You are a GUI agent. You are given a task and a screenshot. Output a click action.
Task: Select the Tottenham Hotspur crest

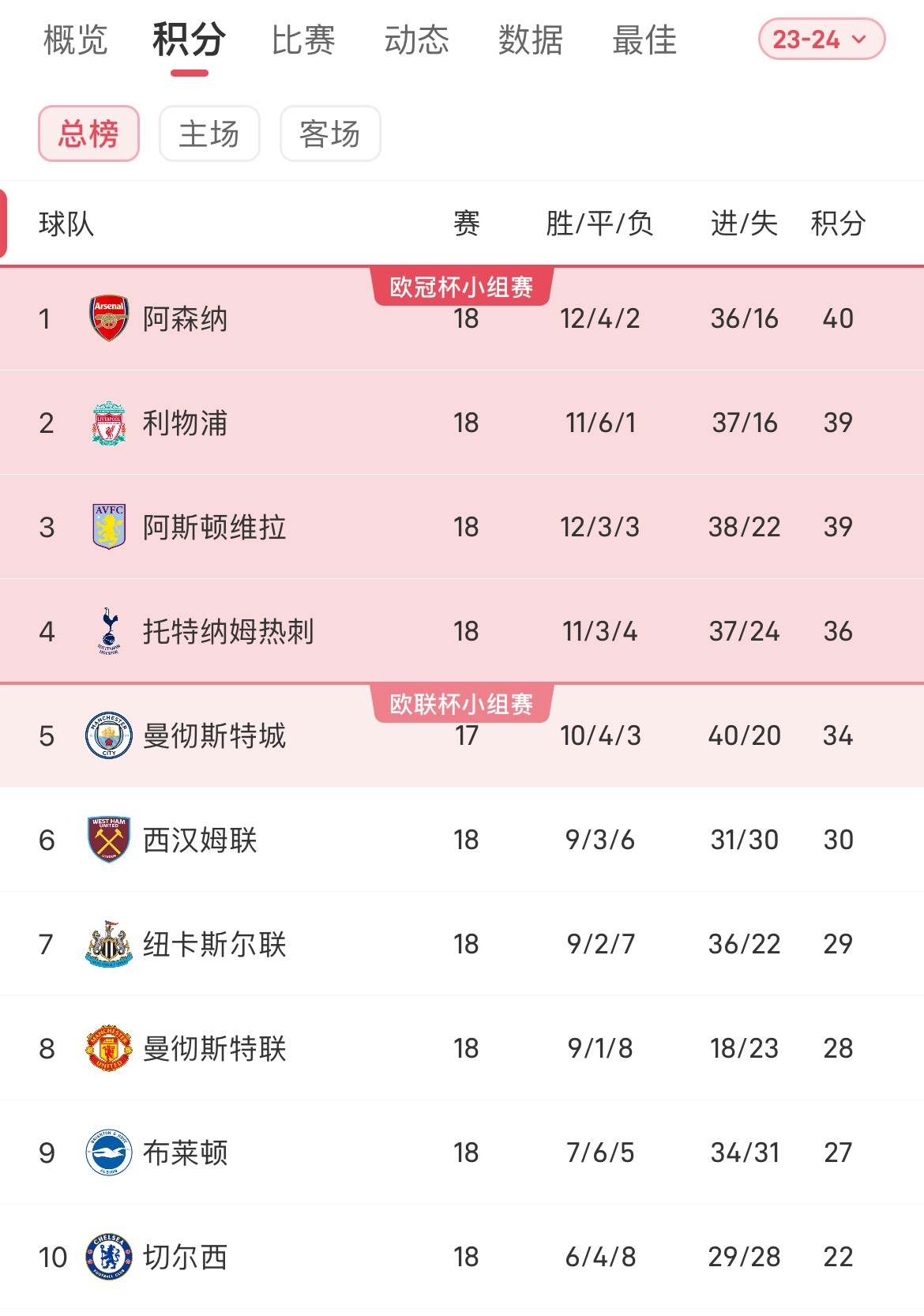click(109, 631)
